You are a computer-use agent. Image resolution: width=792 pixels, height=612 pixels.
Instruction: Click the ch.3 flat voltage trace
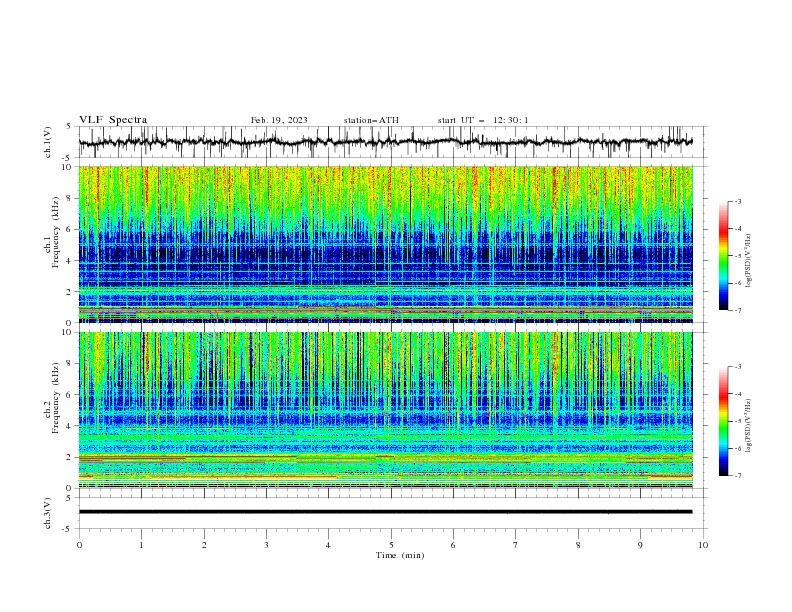click(385, 512)
